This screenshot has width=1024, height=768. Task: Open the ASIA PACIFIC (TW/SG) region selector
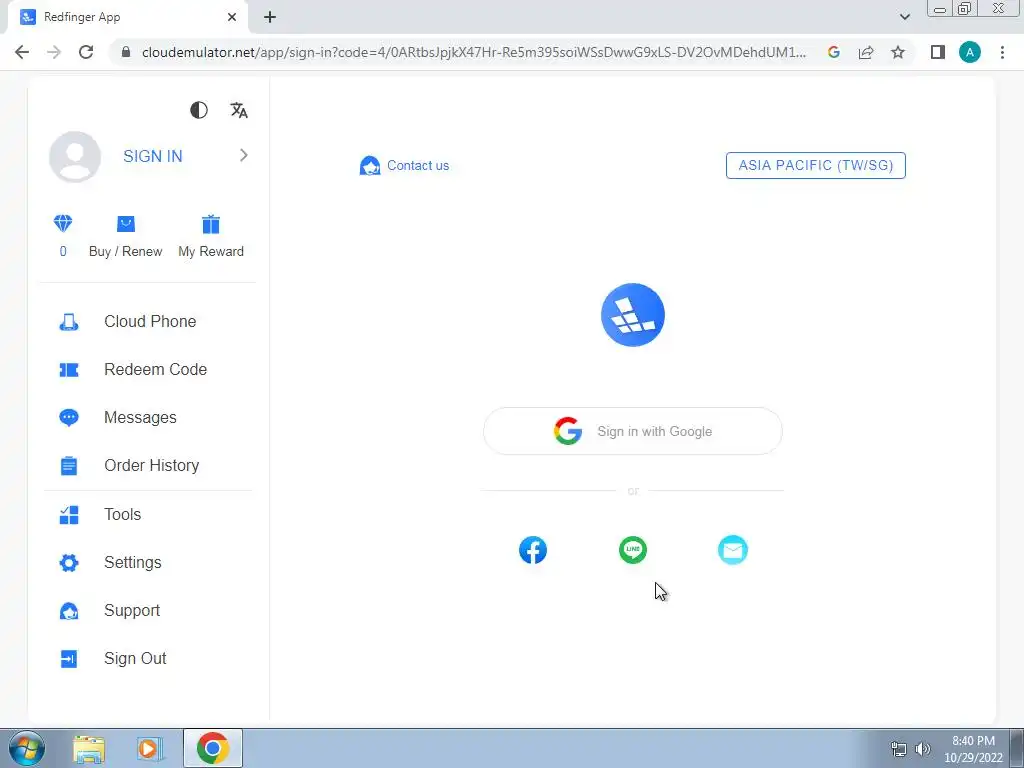coord(816,165)
